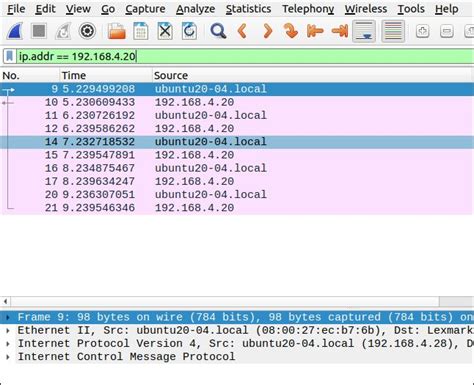
Task: Select packet 16 at time 8.234875467
Action: [237, 168]
